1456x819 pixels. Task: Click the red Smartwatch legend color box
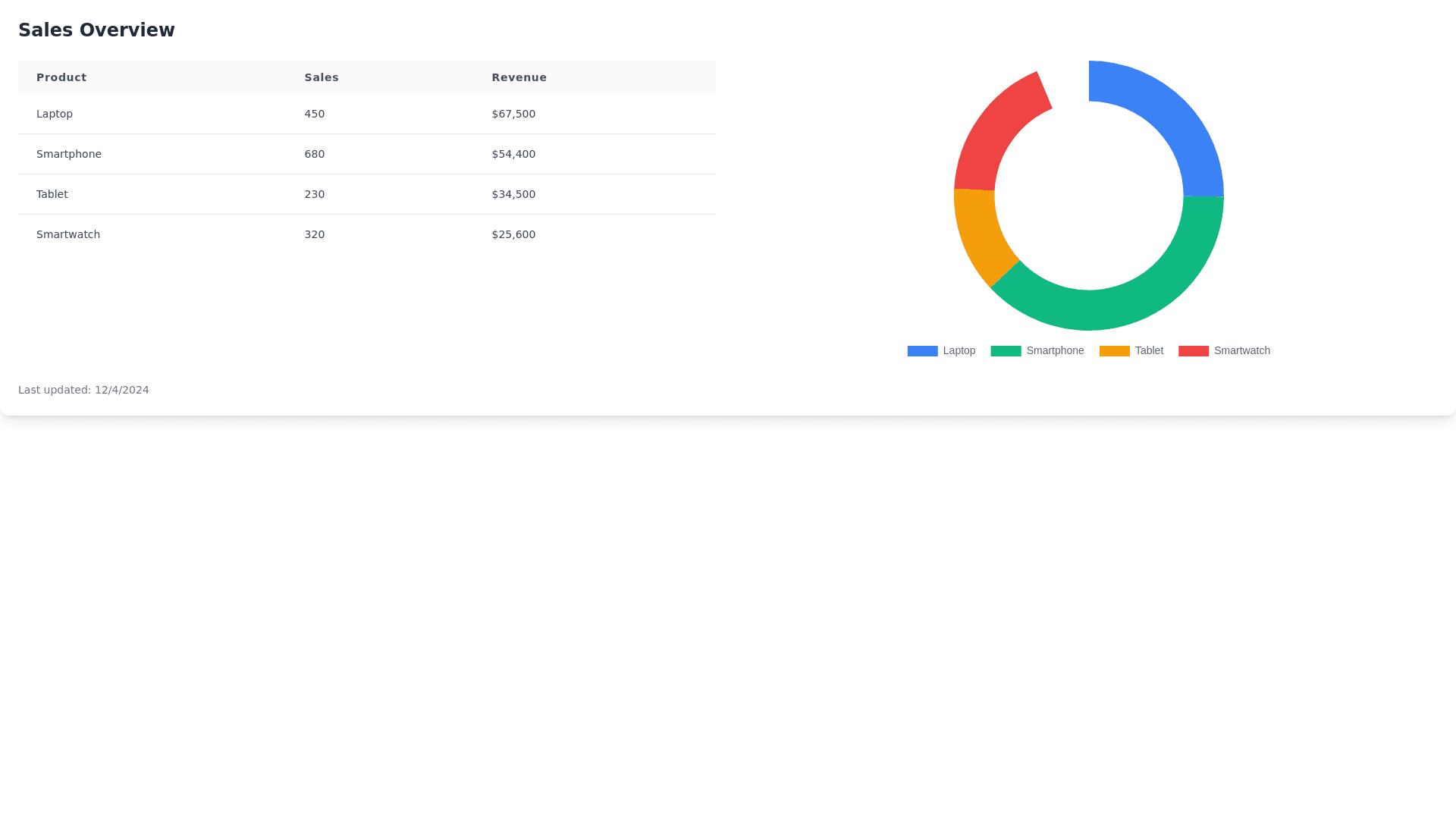click(x=1193, y=351)
